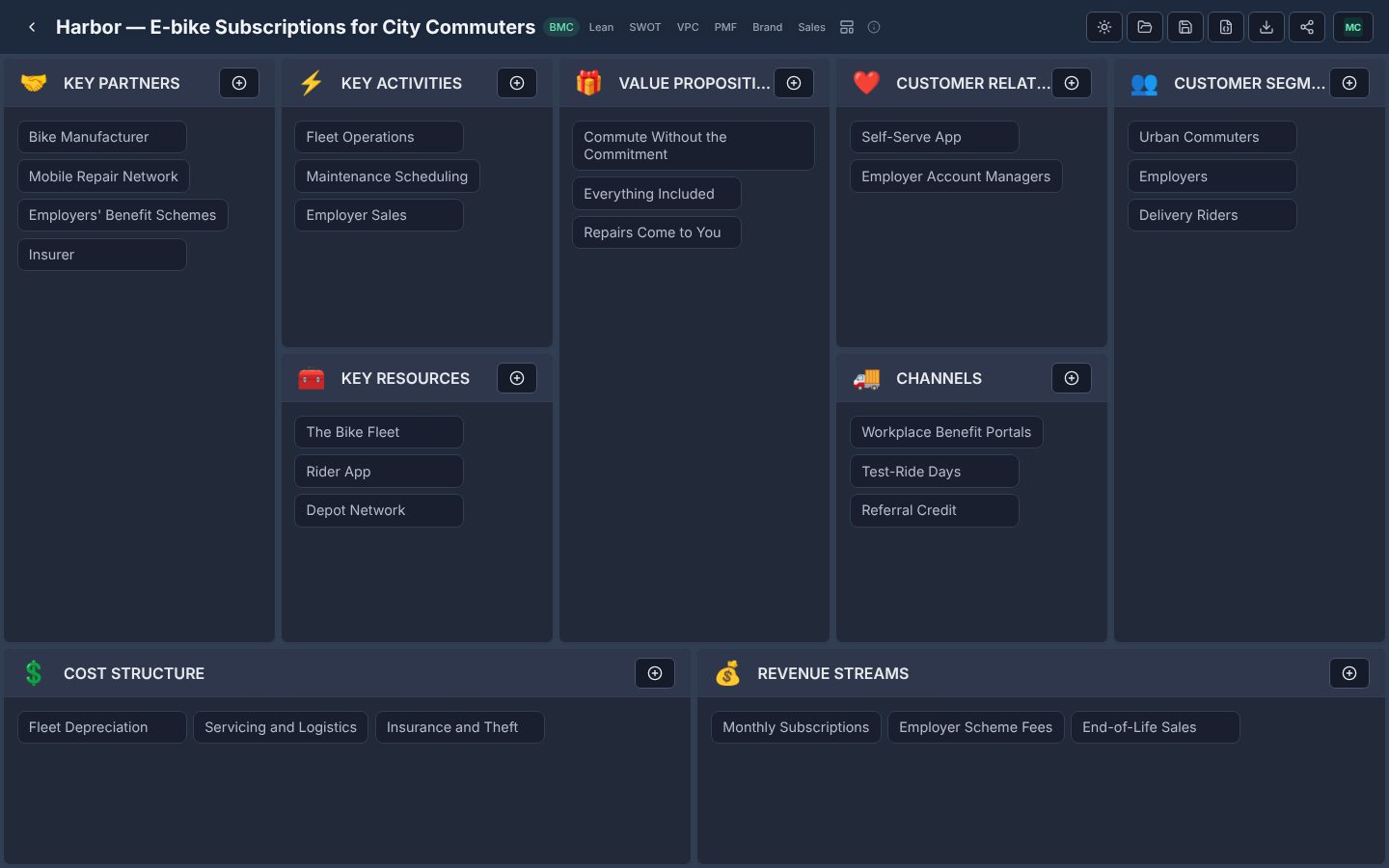The height and width of the screenshot is (868, 1389).
Task: Add a Revenue Streams card
Action: (1349, 673)
